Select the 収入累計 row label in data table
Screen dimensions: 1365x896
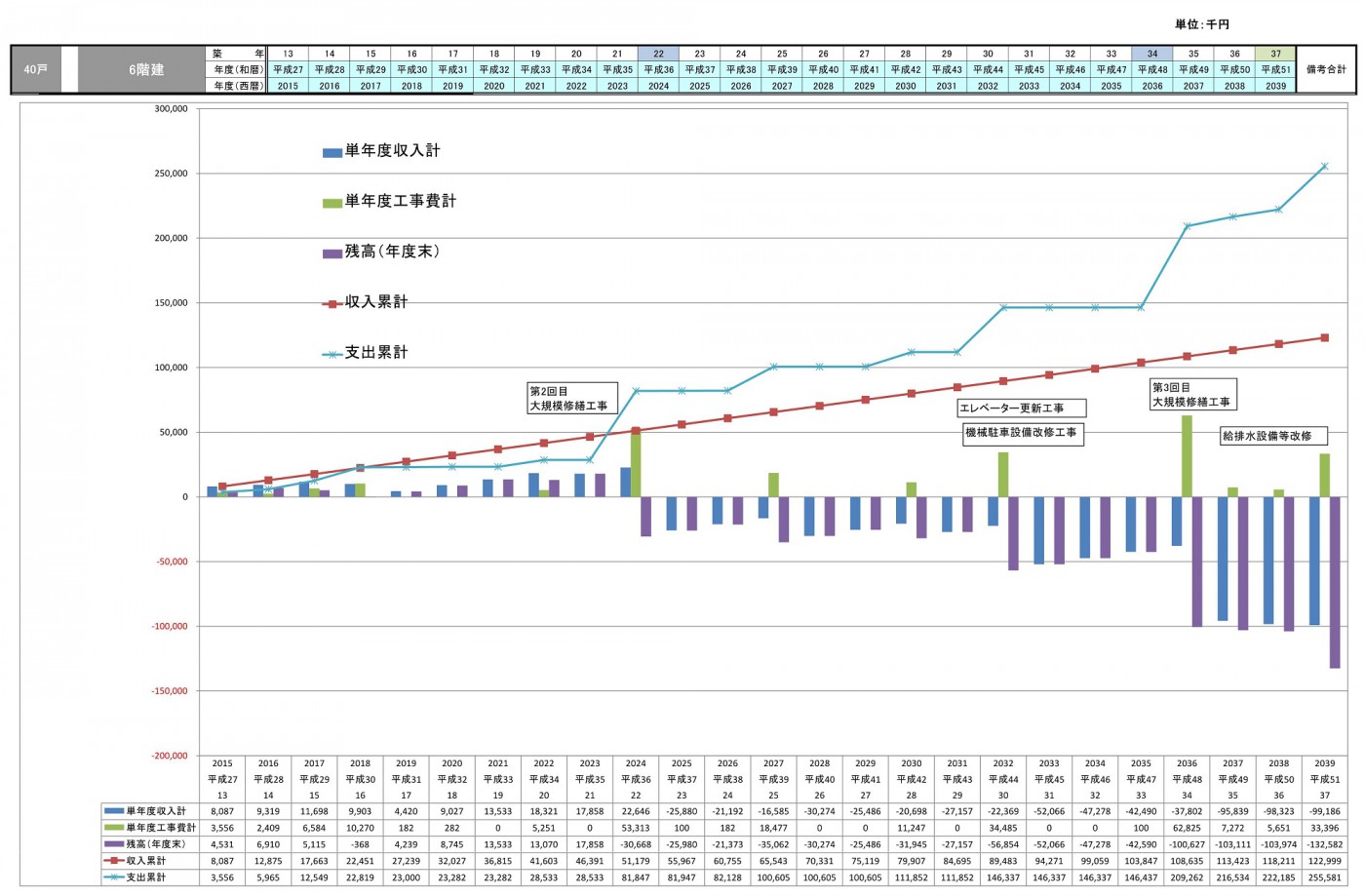[x=145, y=861]
